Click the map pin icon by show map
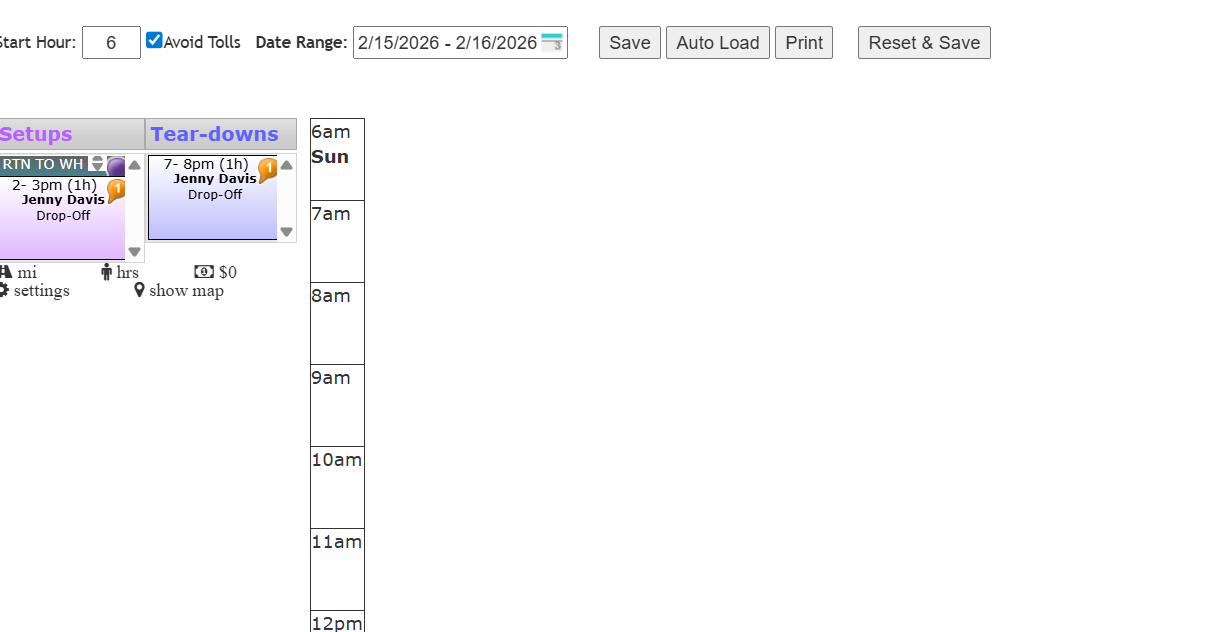This screenshot has height=632, width=1213. pos(139,291)
